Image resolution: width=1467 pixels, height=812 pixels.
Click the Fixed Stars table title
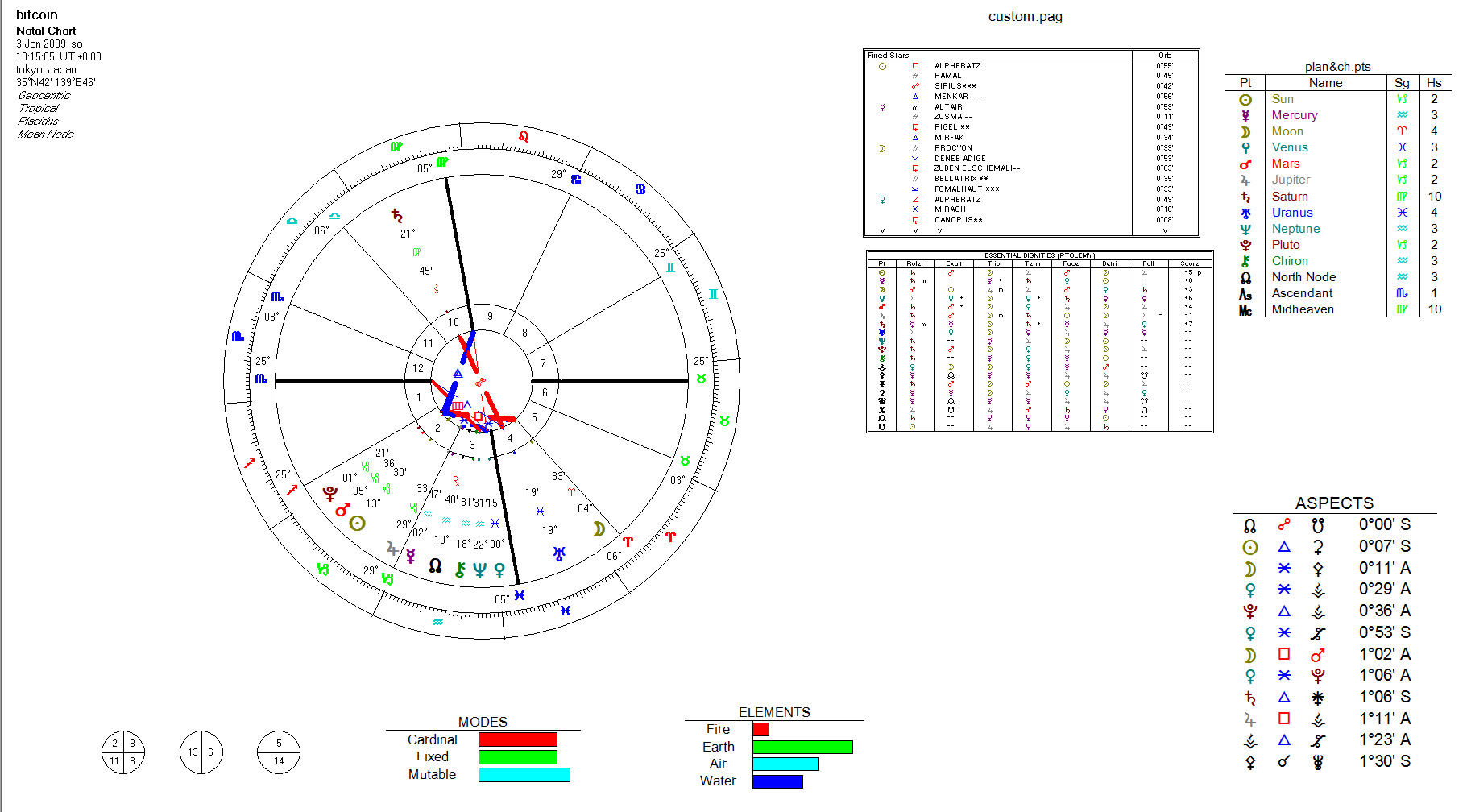point(887,55)
